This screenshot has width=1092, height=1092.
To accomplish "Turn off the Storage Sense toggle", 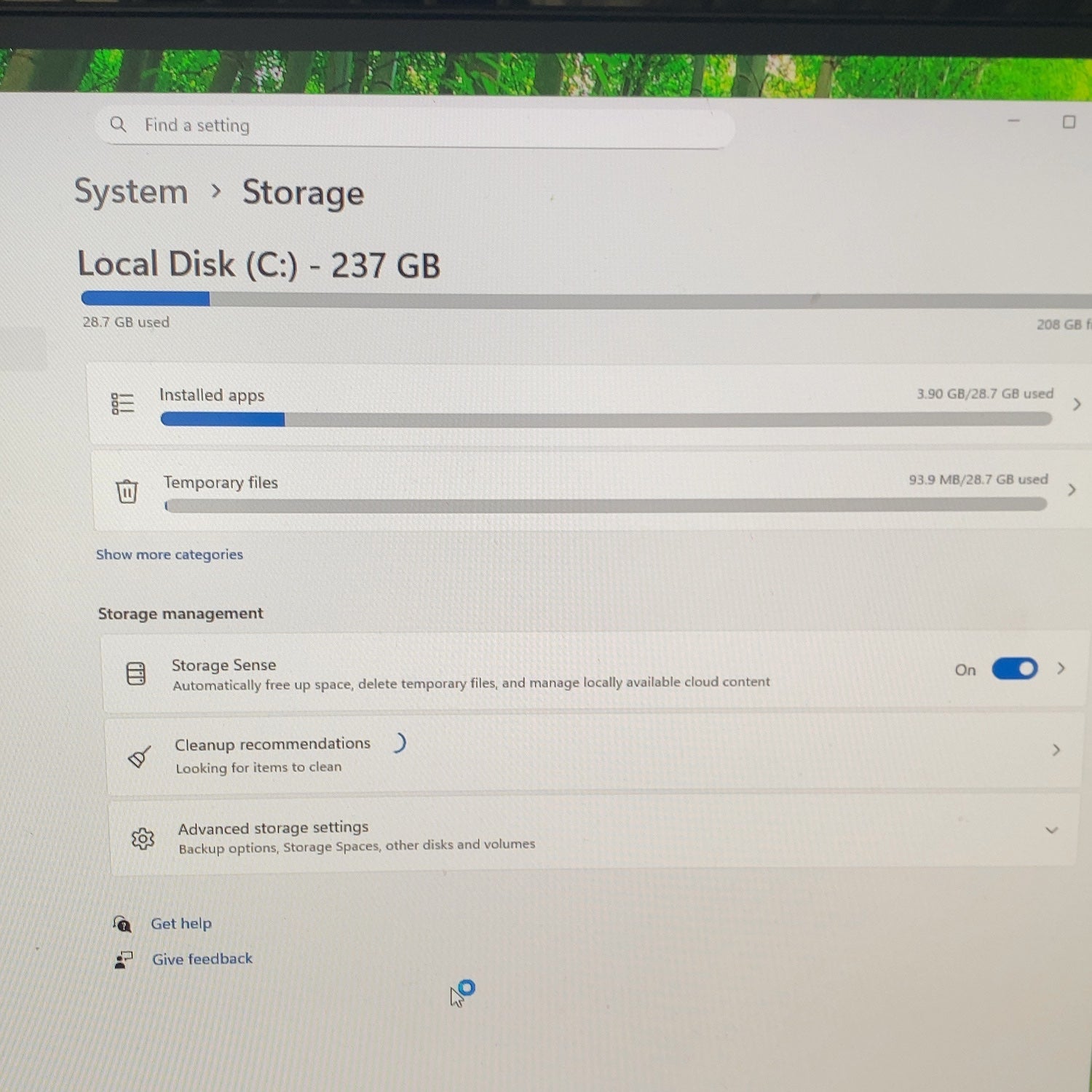I will pyautogui.click(x=1015, y=669).
